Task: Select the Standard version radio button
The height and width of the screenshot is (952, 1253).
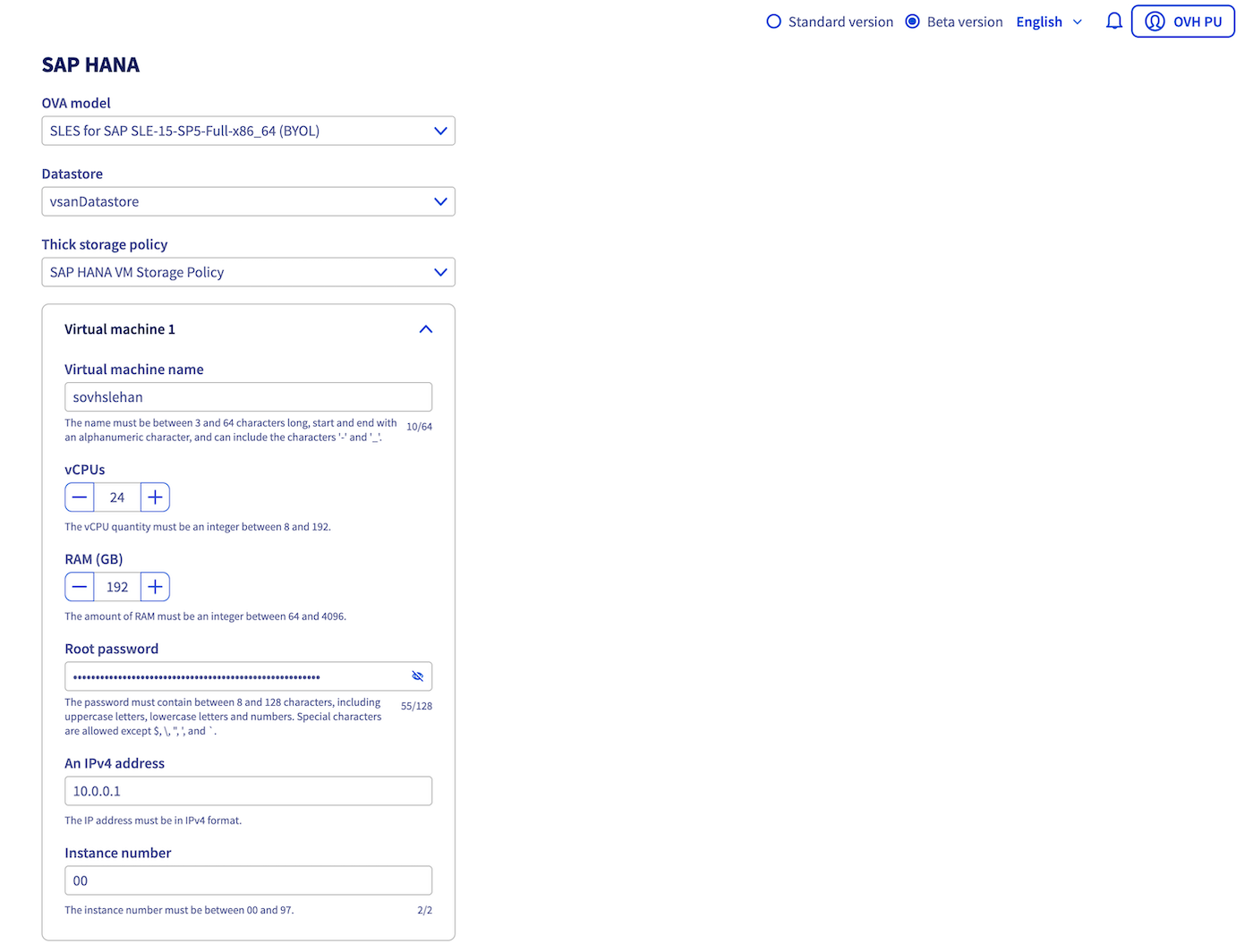Action: click(774, 21)
